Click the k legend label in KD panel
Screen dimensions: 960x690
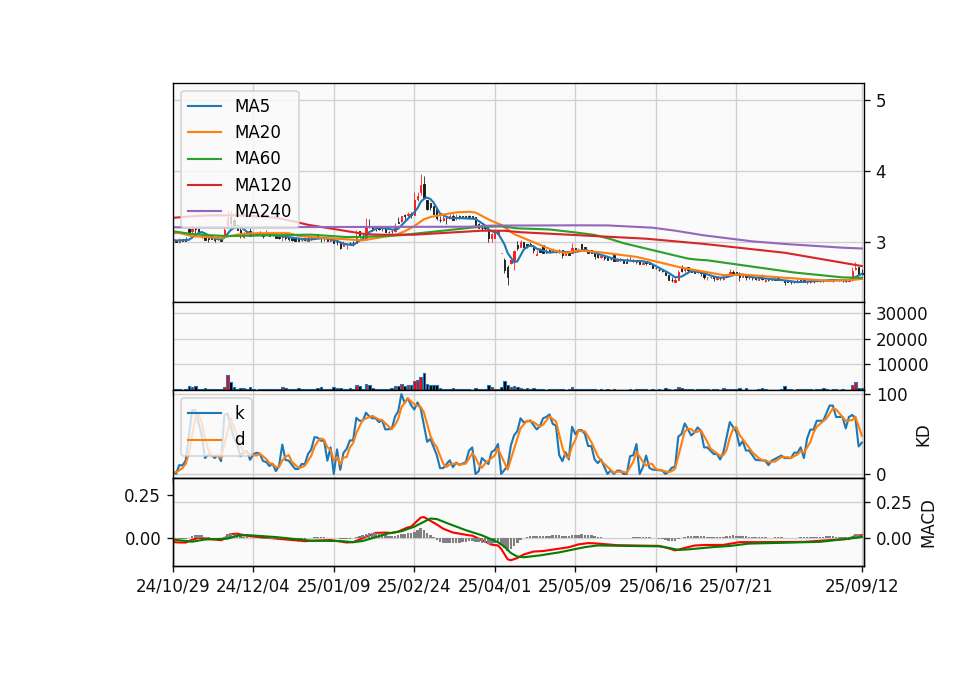(239, 413)
